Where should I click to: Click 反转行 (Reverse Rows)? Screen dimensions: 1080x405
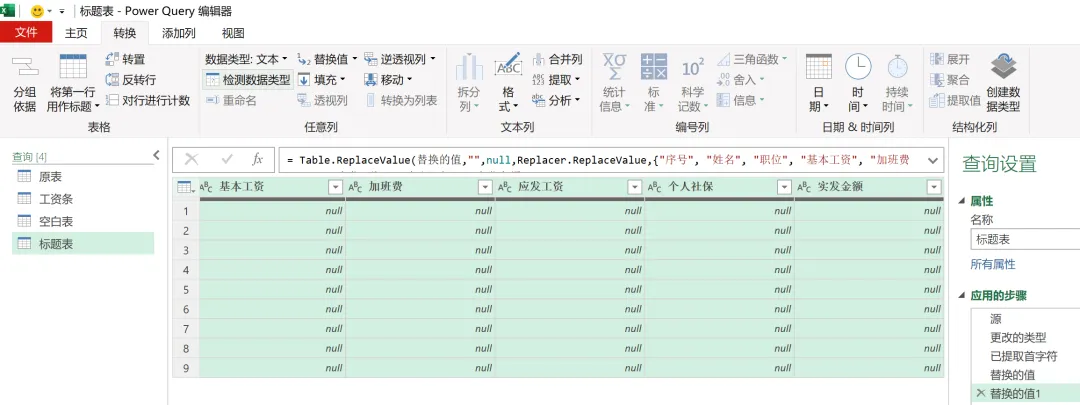(x=130, y=80)
